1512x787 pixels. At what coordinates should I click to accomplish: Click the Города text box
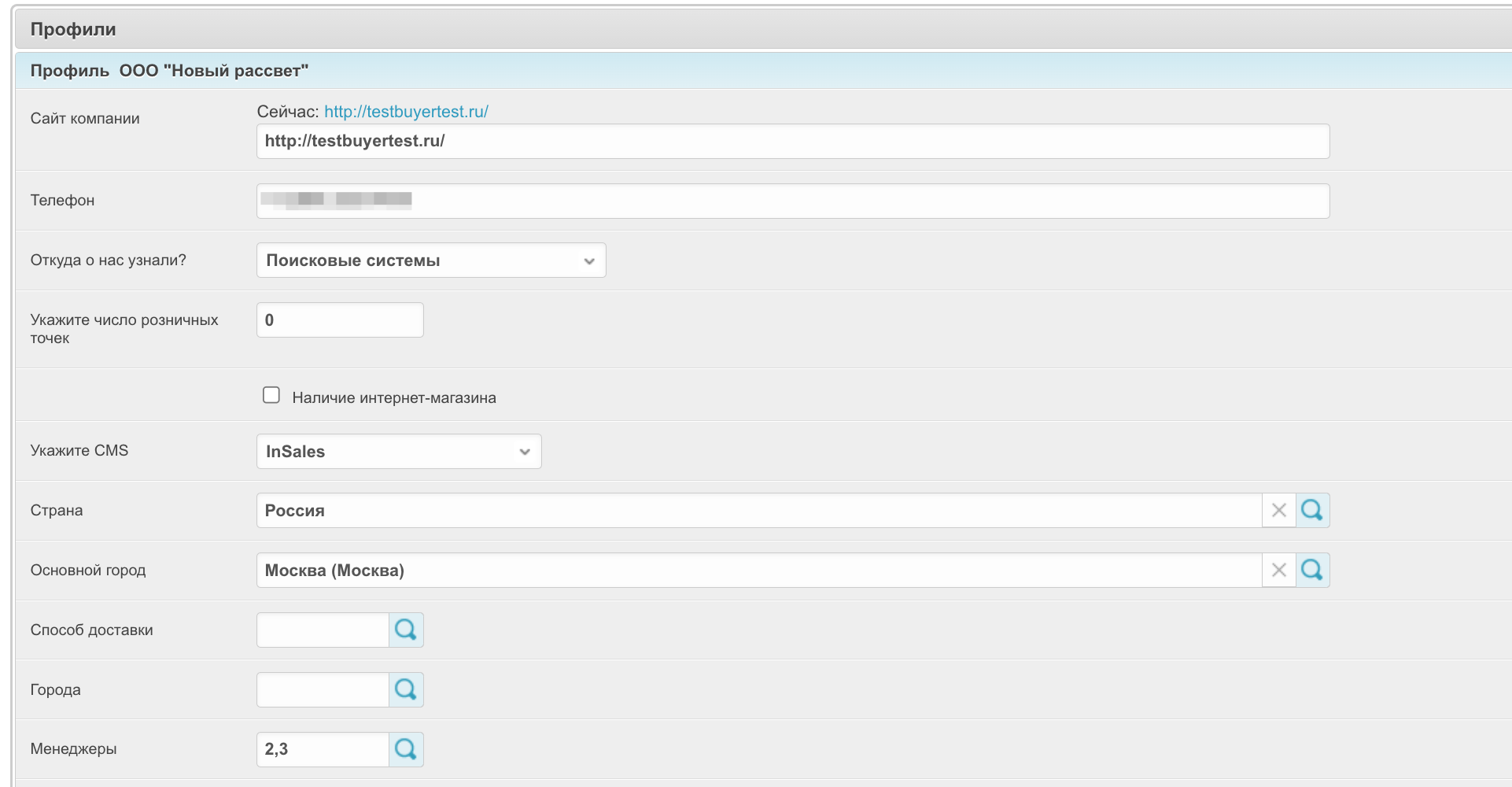(x=323, y=690)
